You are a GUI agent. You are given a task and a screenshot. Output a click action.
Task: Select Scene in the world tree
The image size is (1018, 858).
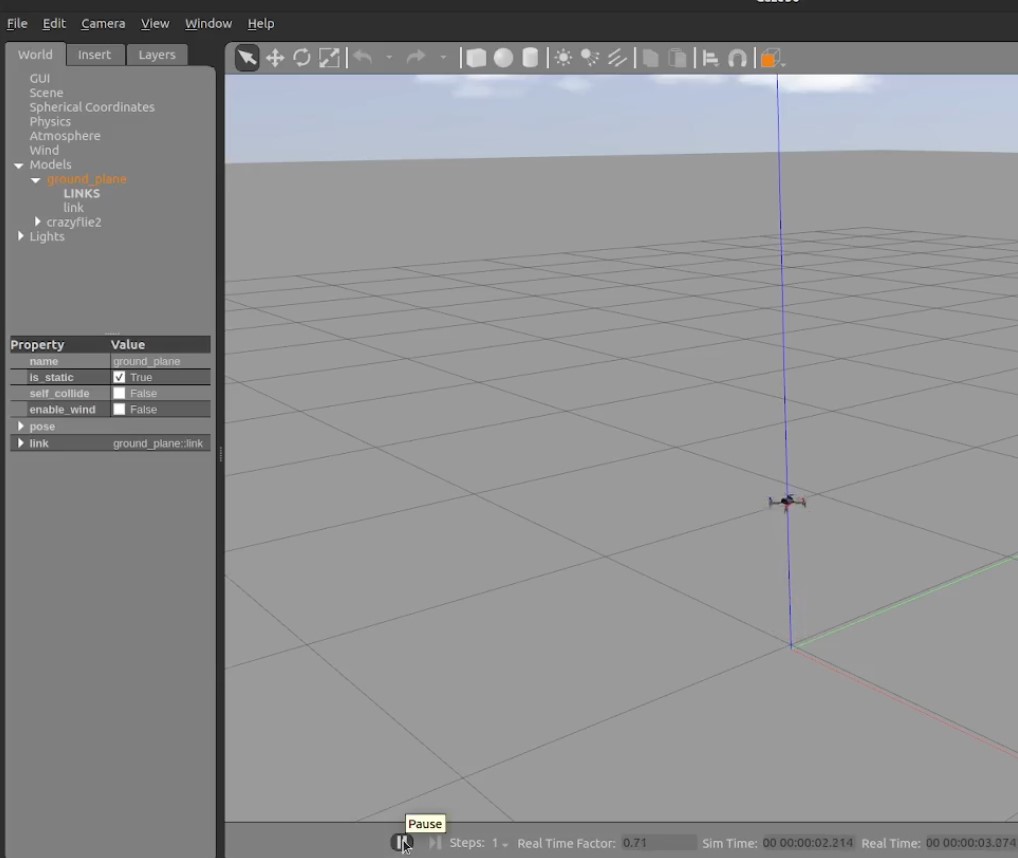pyautogui.click(x=46, y=92)
